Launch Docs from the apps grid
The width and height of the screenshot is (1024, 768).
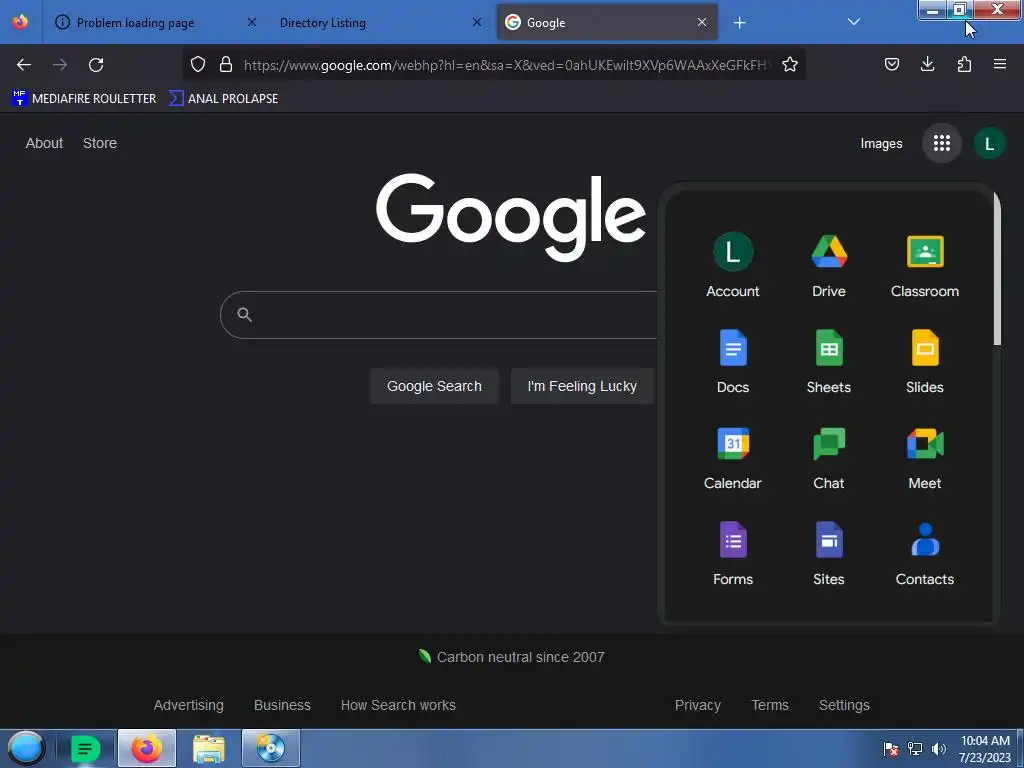coord(733,362)
